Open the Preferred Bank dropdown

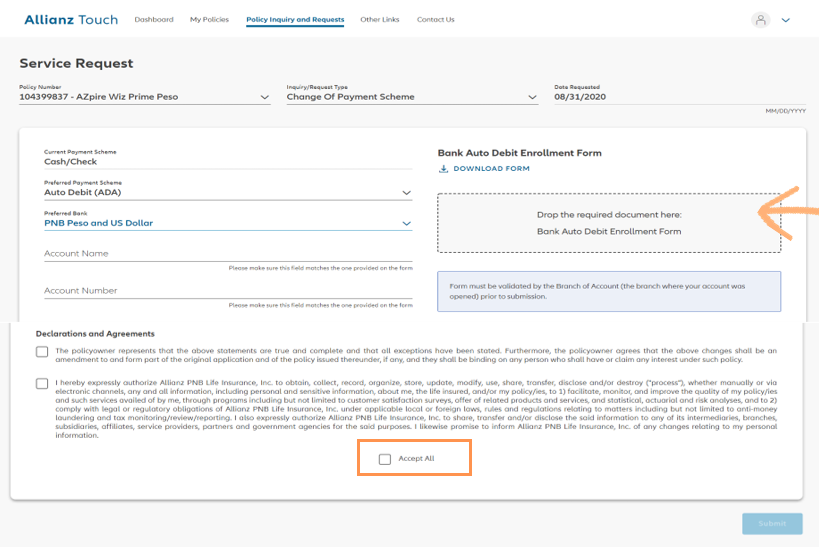(x=406, y=223)
